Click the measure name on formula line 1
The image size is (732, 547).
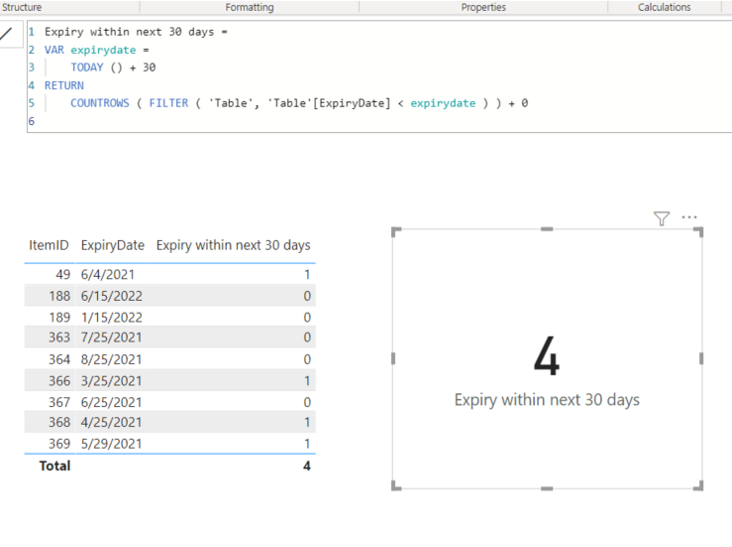129,32
